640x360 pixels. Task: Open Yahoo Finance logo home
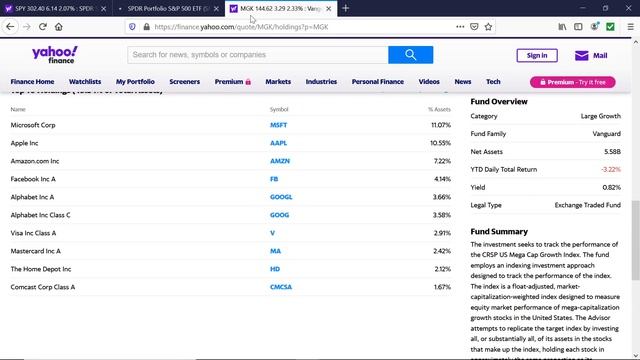[x=55, y=55]
